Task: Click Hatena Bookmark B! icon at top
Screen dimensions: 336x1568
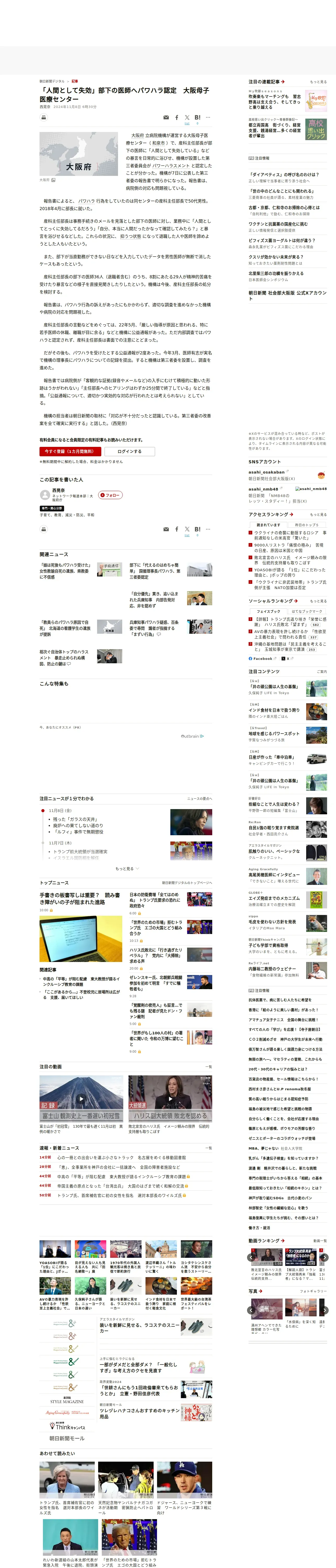Action: tap(198, 118)
